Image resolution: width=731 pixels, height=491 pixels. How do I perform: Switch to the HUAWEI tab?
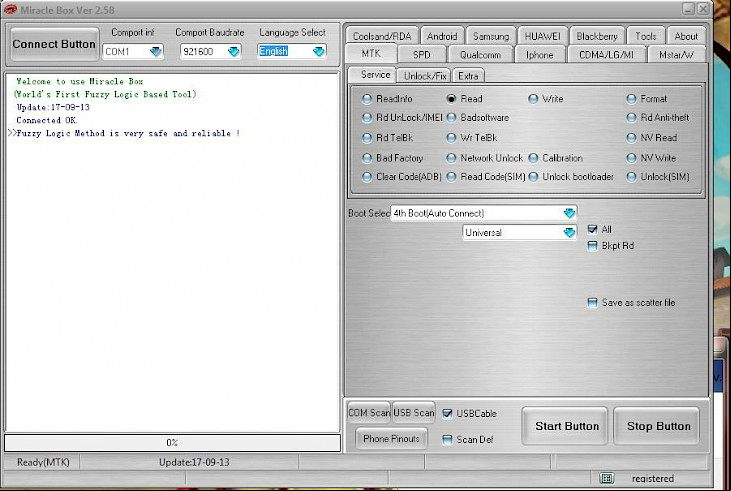pyautogui.click(x=543, y=36)
